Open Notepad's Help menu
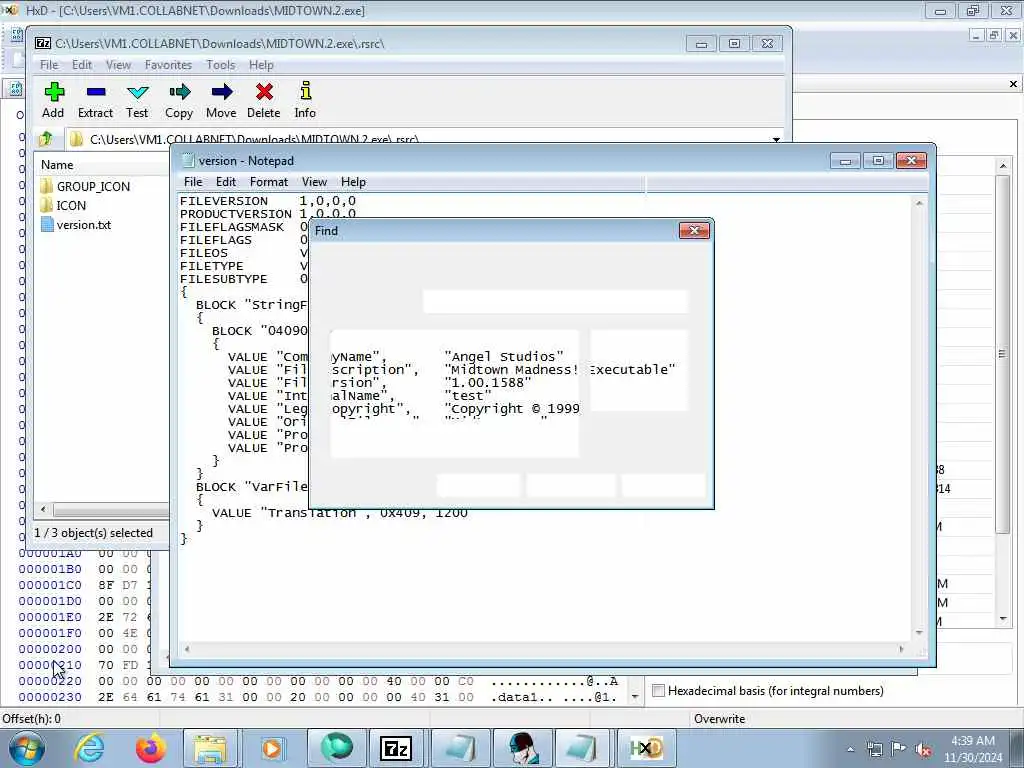 point(353,182)
